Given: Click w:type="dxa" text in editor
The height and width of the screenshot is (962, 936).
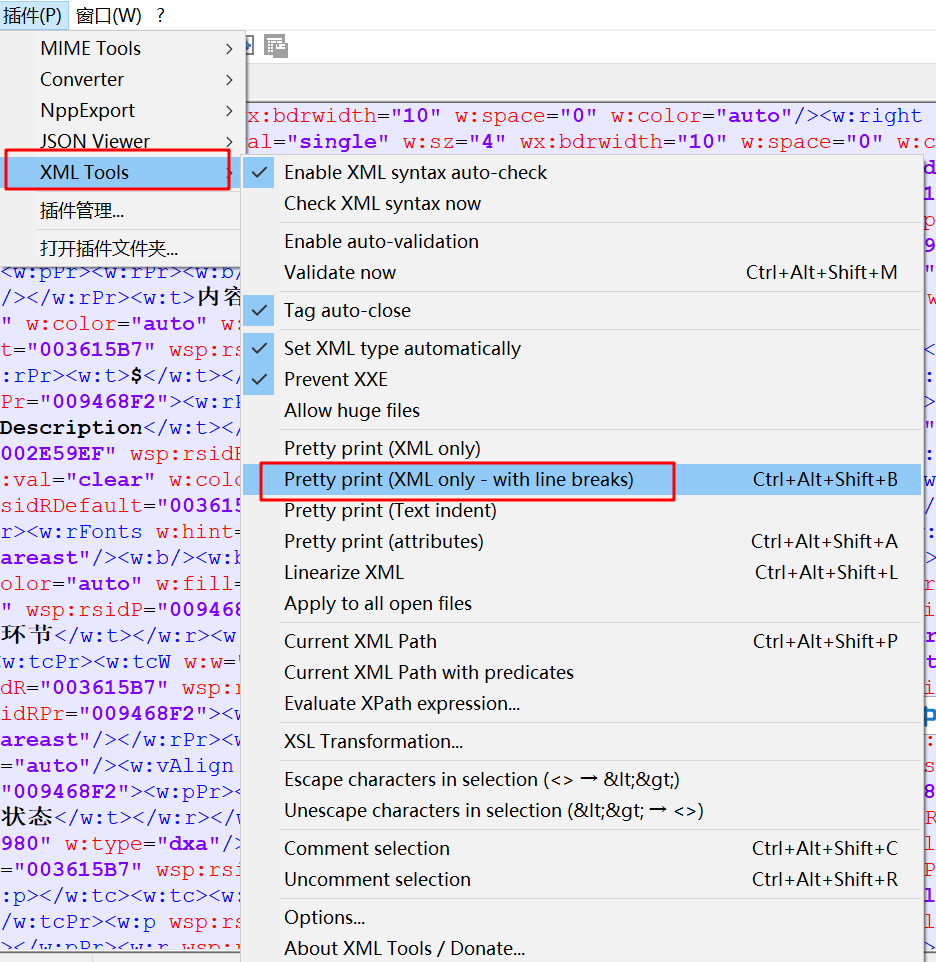Looking at the screenshot, I should [x=143, y=844].
